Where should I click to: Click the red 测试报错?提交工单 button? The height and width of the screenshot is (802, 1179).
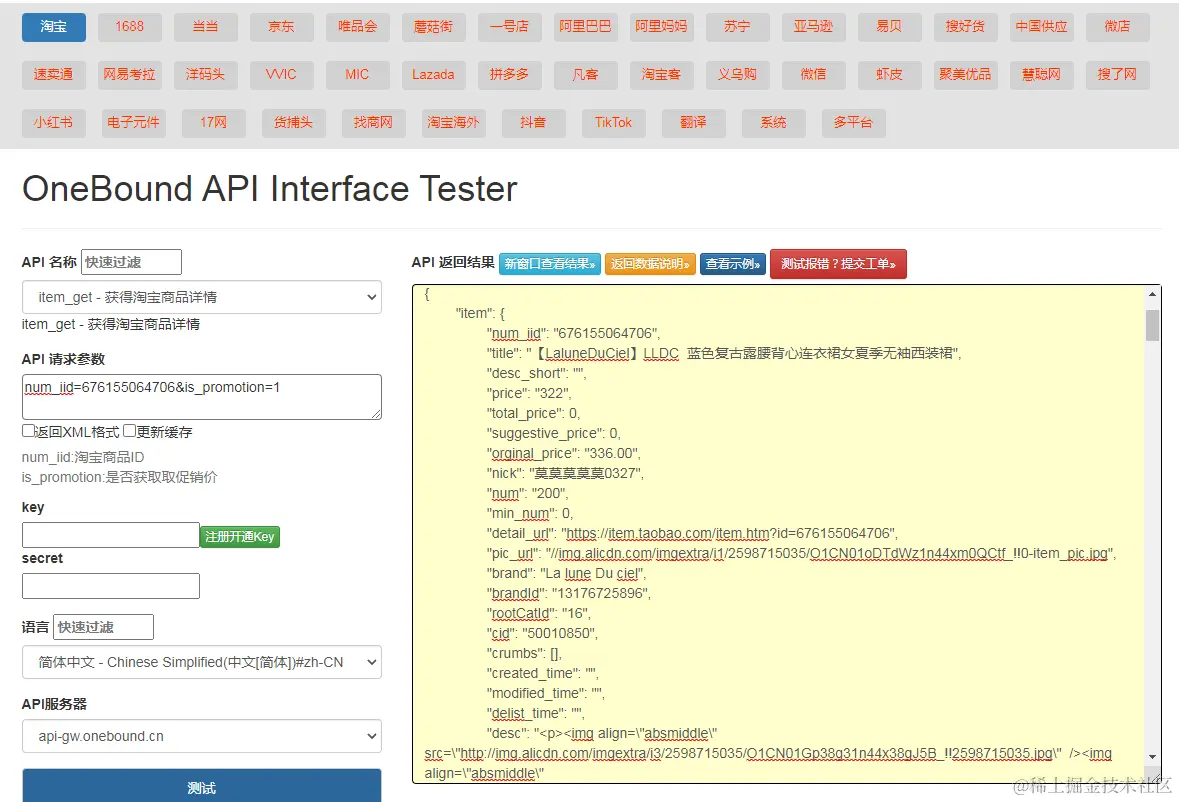point(838,264)
